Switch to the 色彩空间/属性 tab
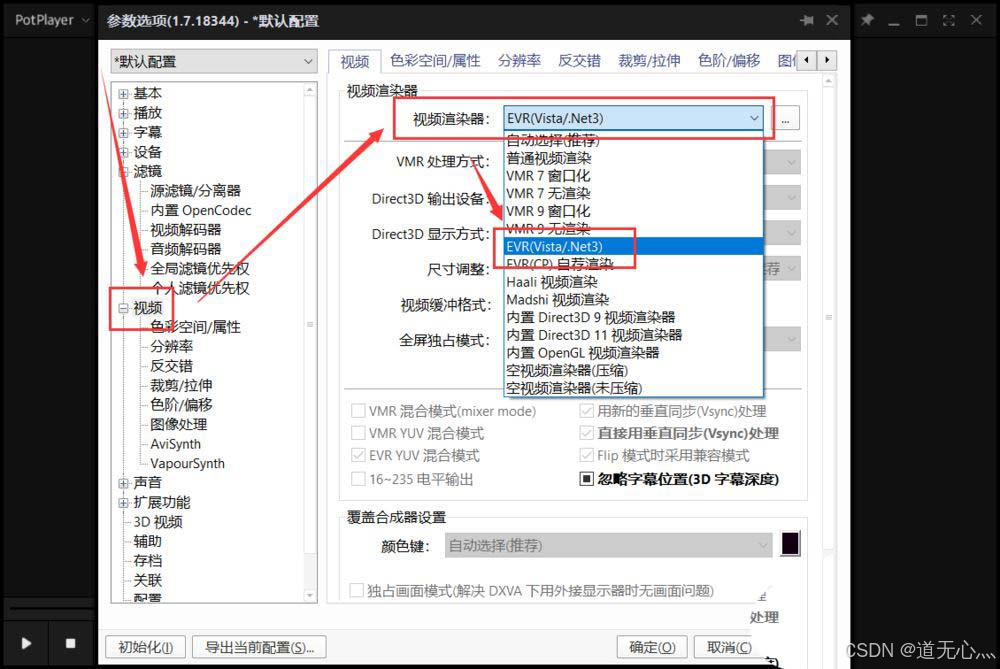The image size is (1000, 669). pyautogui.click(x=435, y=61)
